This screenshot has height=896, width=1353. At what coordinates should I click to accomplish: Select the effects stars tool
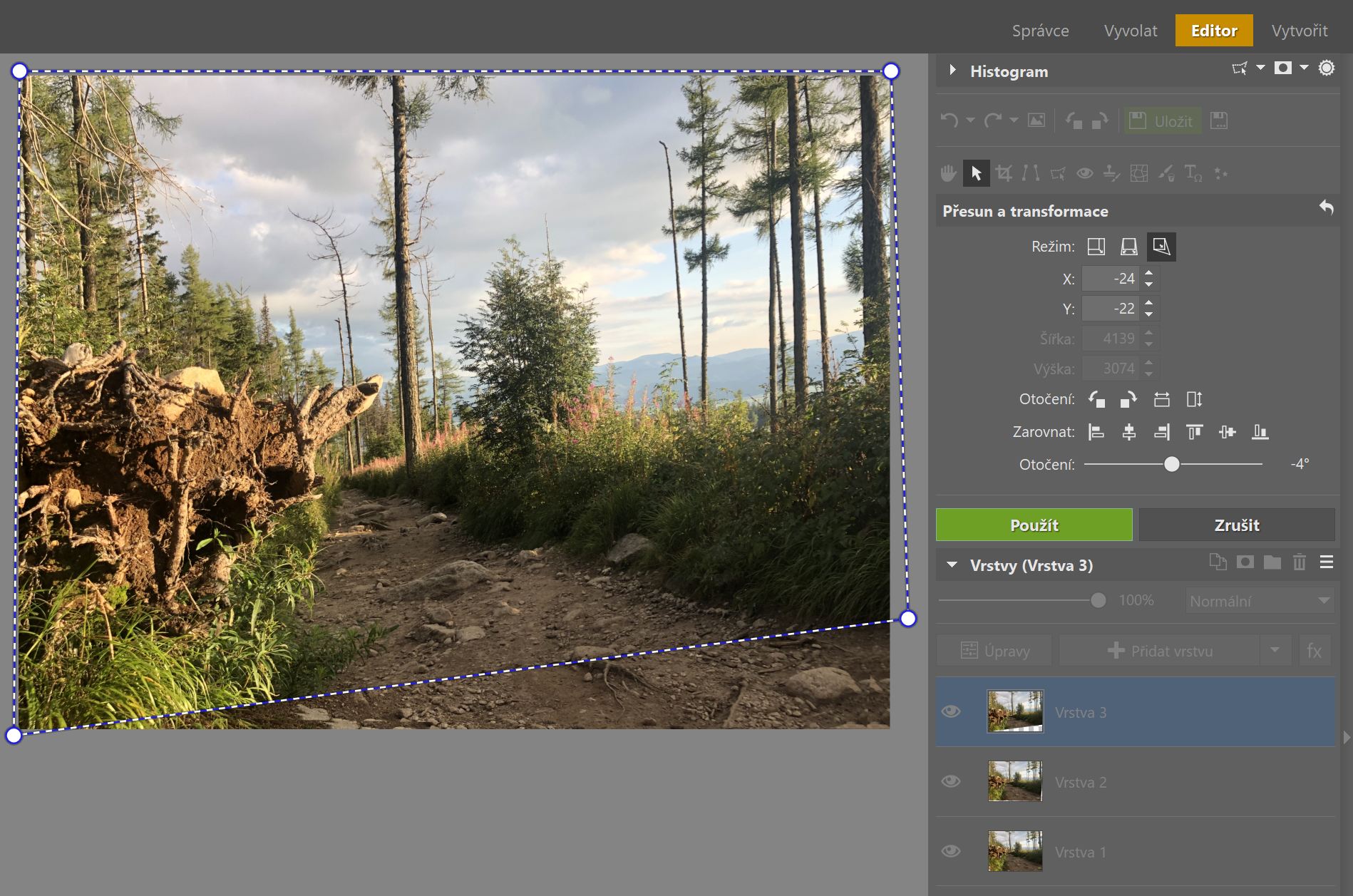pyautogui.click(x=1221, y=173)
